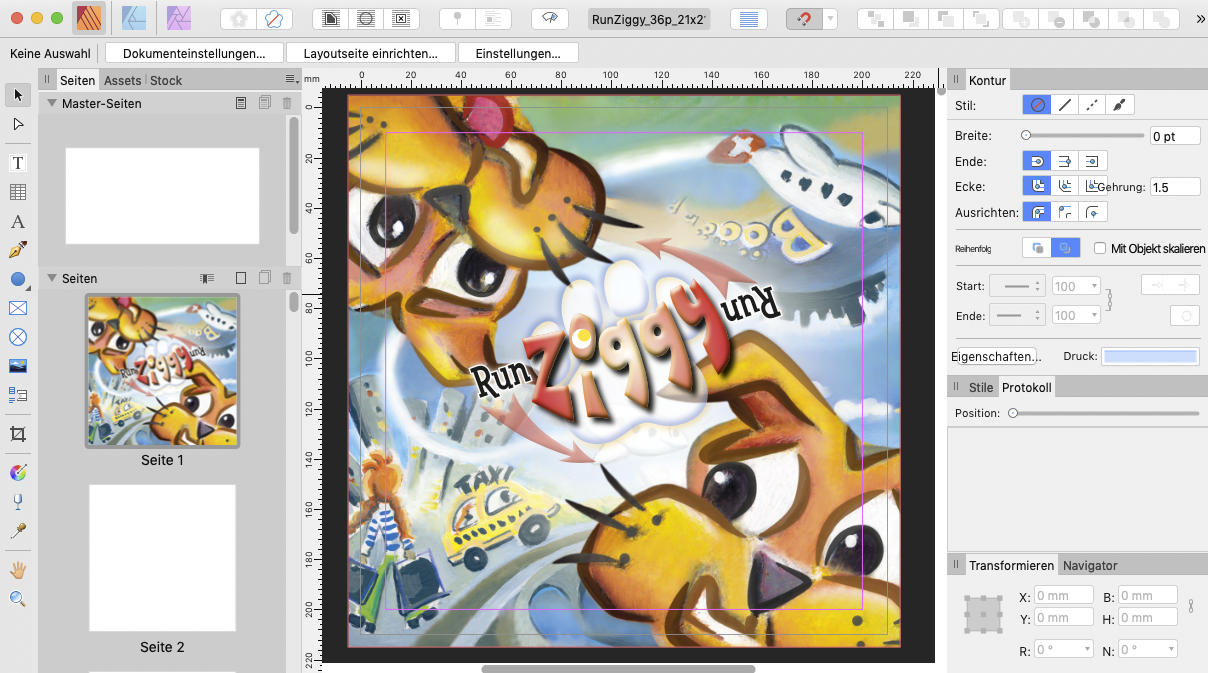1208x673 pixels.
Task: Click the Breite stroke width slider
Action: pos(1084,135)
